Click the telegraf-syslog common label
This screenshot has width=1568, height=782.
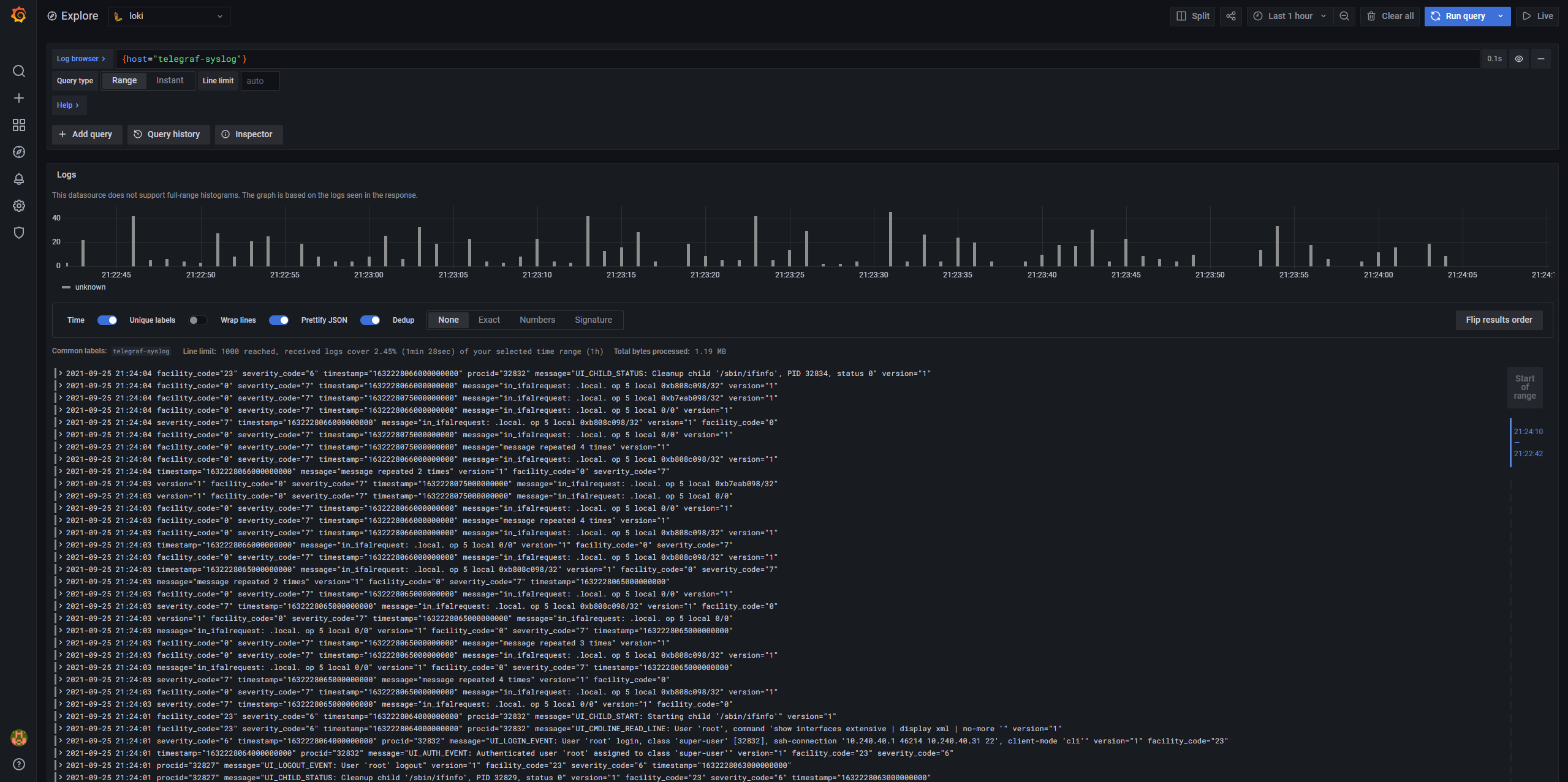[x=142, y=352]
